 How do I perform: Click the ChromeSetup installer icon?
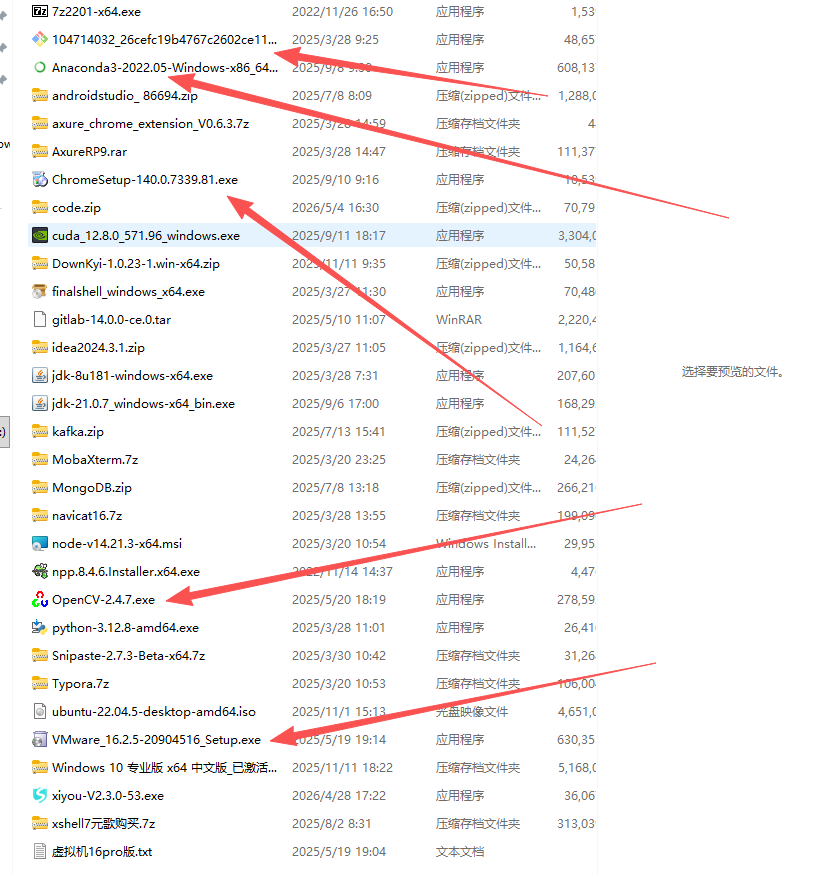pos(40,179)
